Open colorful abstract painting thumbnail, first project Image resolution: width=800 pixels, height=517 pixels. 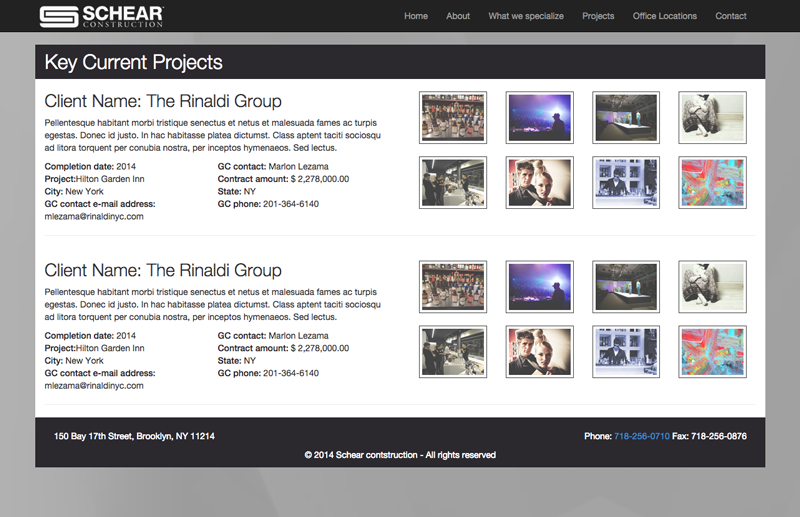[x=712, y=183]
